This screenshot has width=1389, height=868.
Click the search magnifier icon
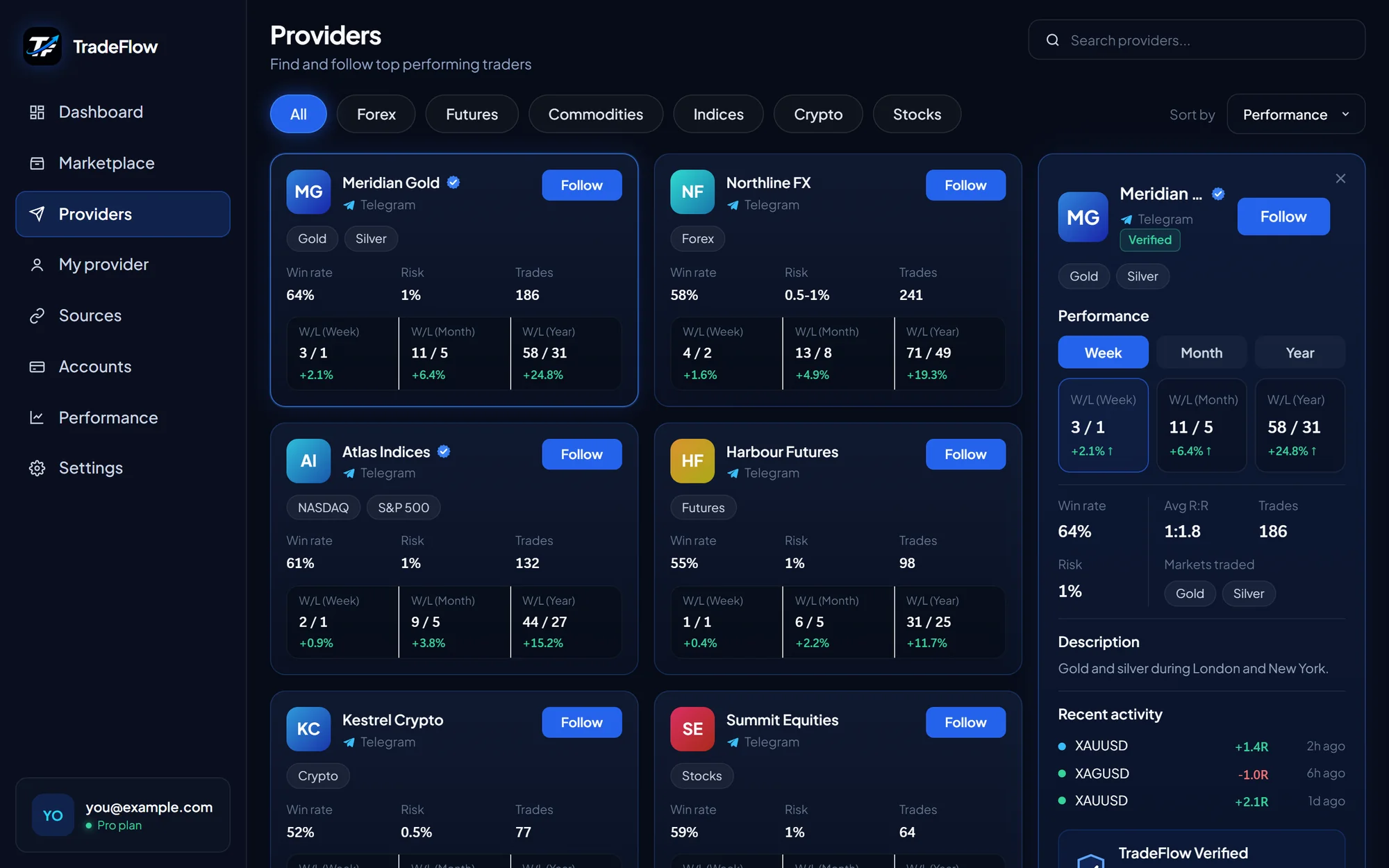point(1053,40)
